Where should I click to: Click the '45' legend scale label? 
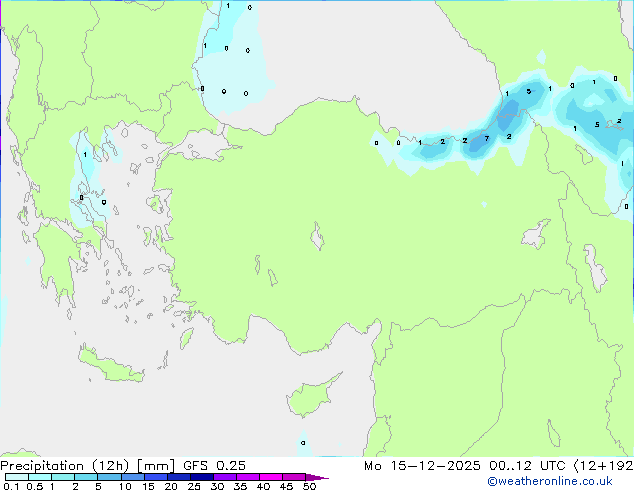(286, 486)
